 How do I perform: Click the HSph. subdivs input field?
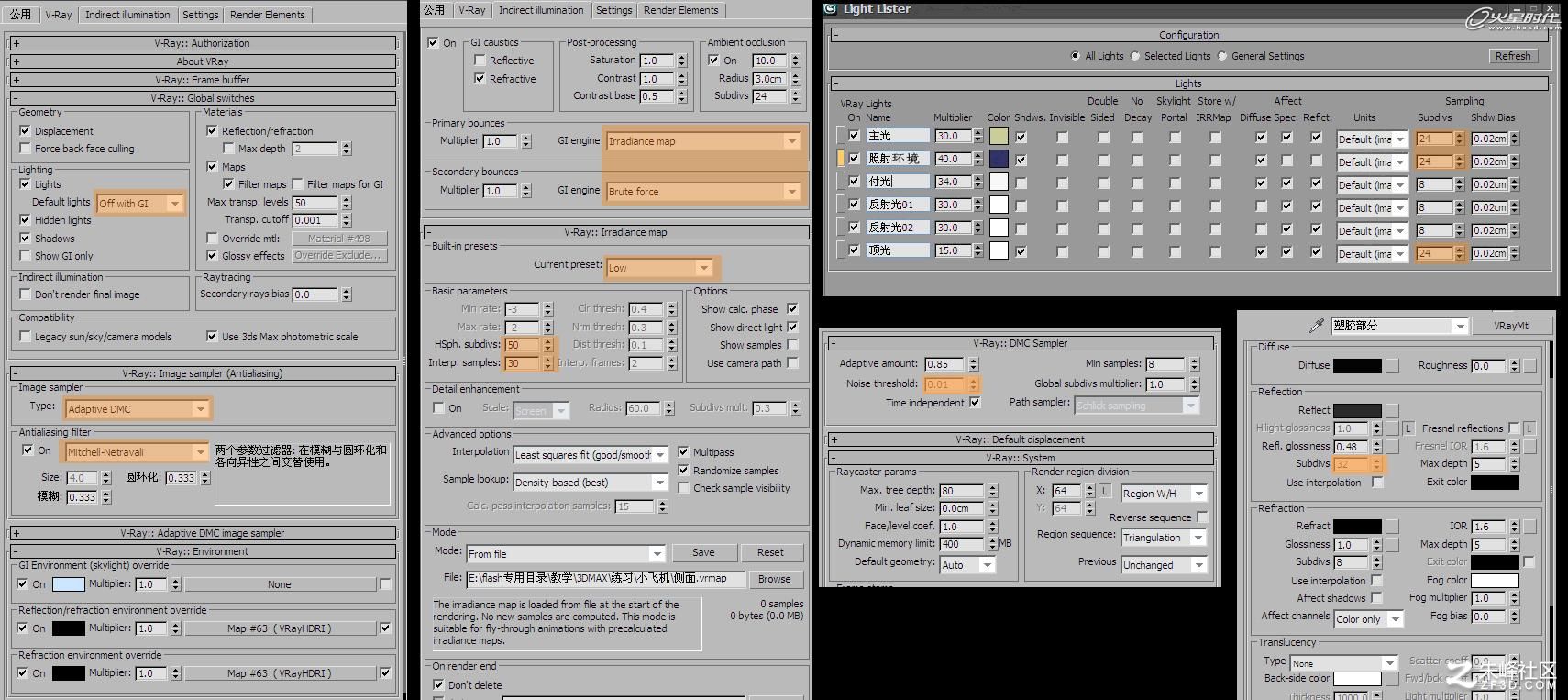[x=522, y=345]
